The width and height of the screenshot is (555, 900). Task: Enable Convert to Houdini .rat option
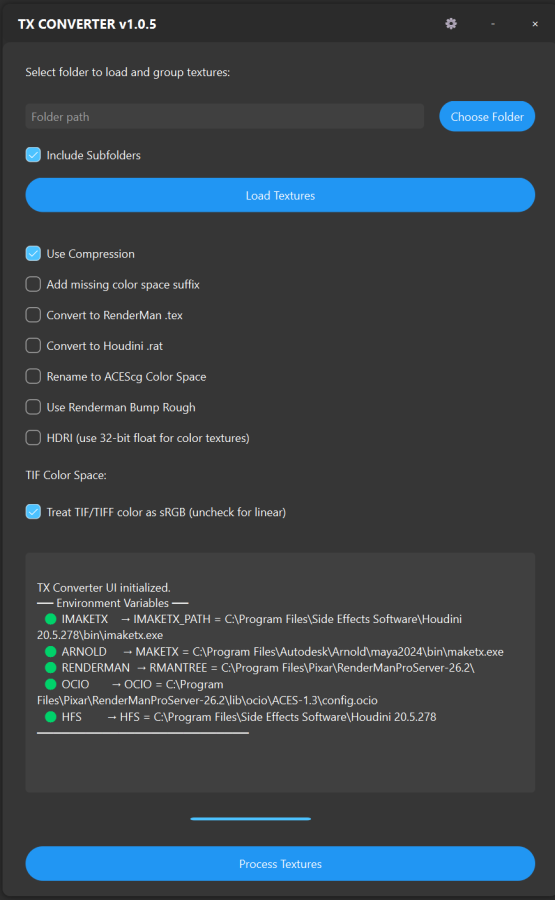coord(33,346)
